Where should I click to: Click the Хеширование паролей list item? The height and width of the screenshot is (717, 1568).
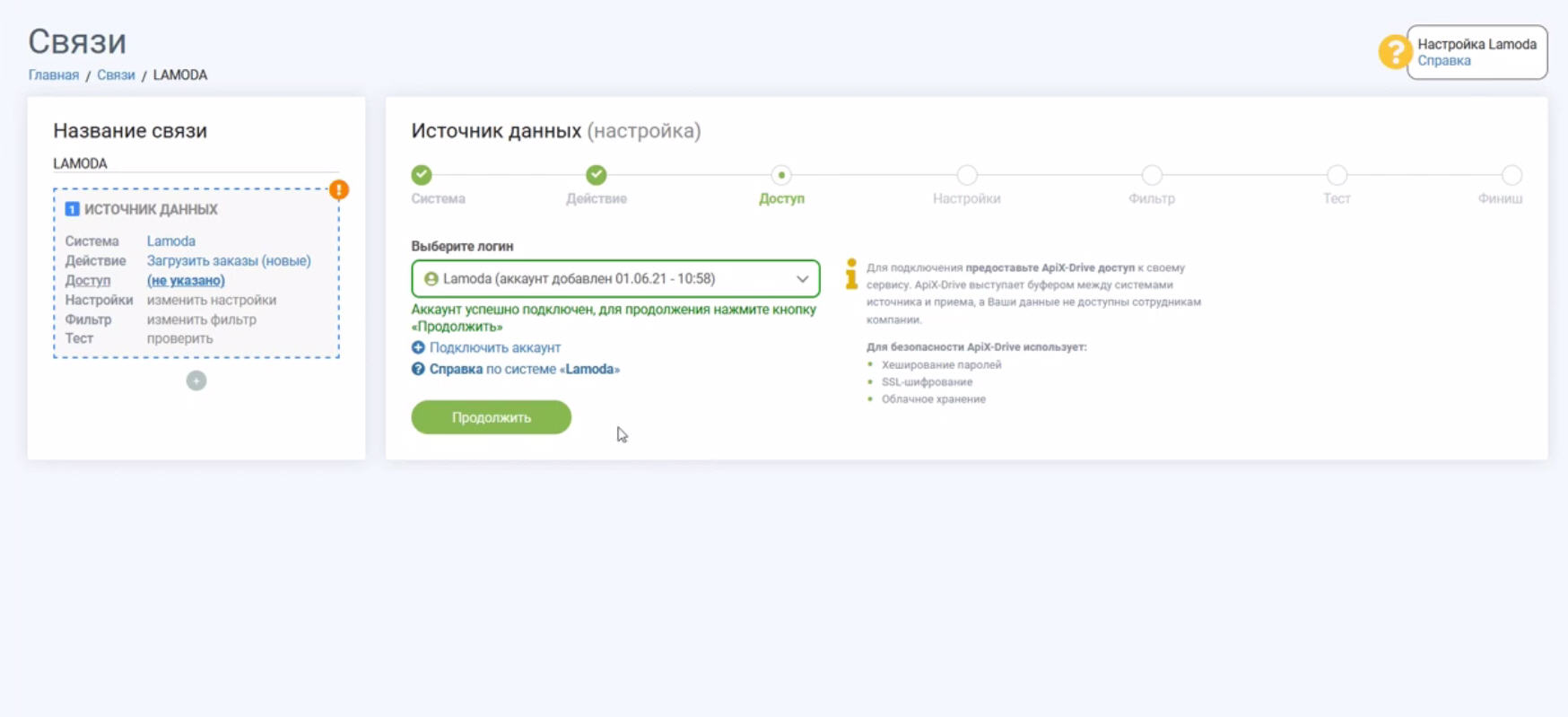tap(942, 364)
